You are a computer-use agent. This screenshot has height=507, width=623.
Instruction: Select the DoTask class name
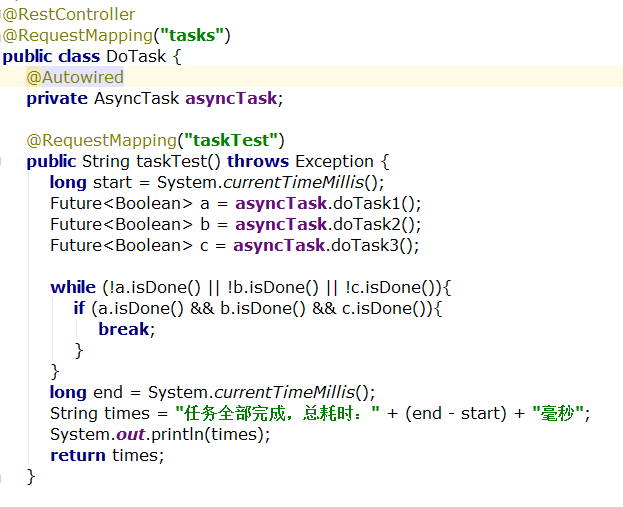tap(136, 56)
